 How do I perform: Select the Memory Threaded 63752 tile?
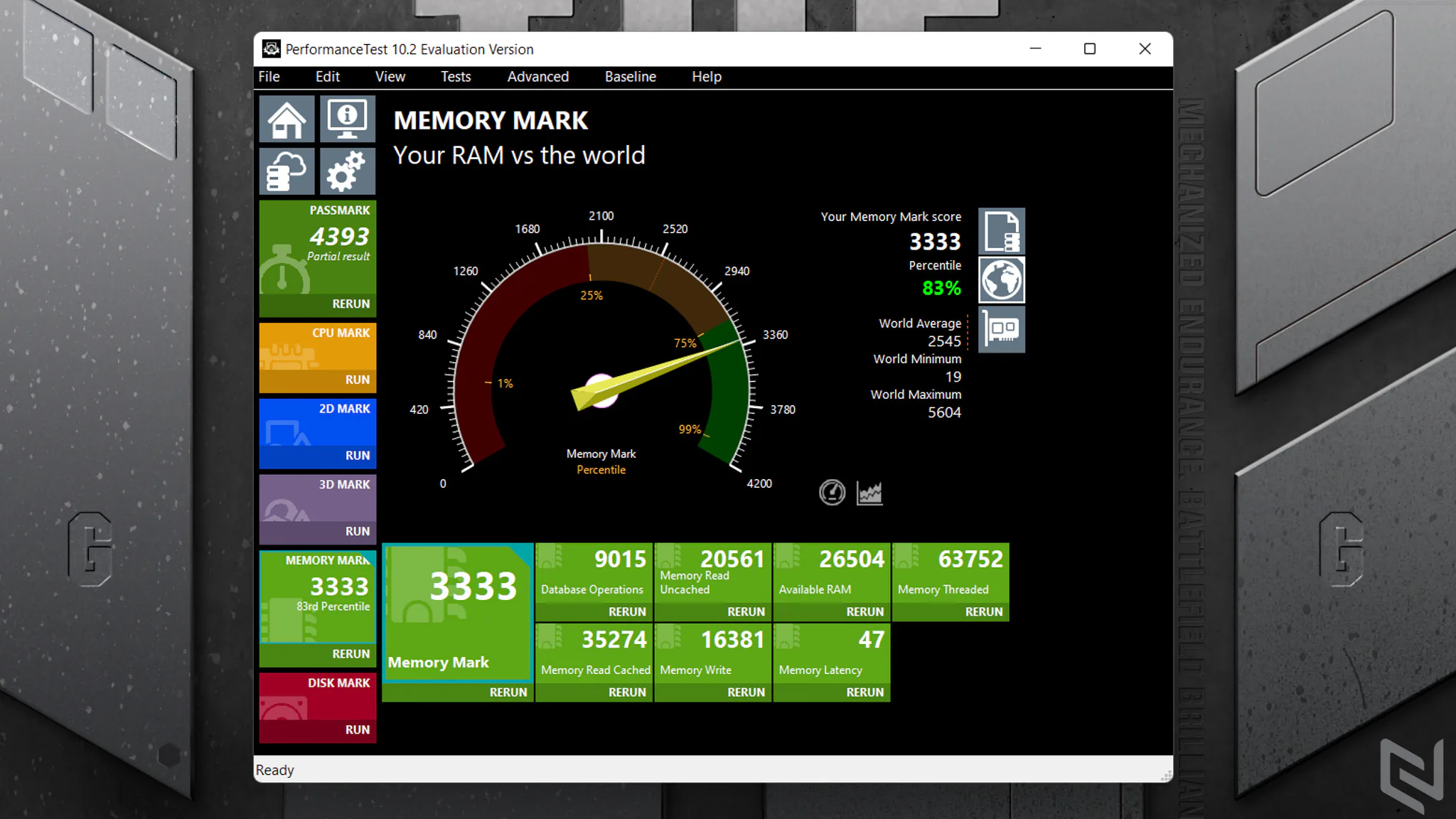point(951,573)
